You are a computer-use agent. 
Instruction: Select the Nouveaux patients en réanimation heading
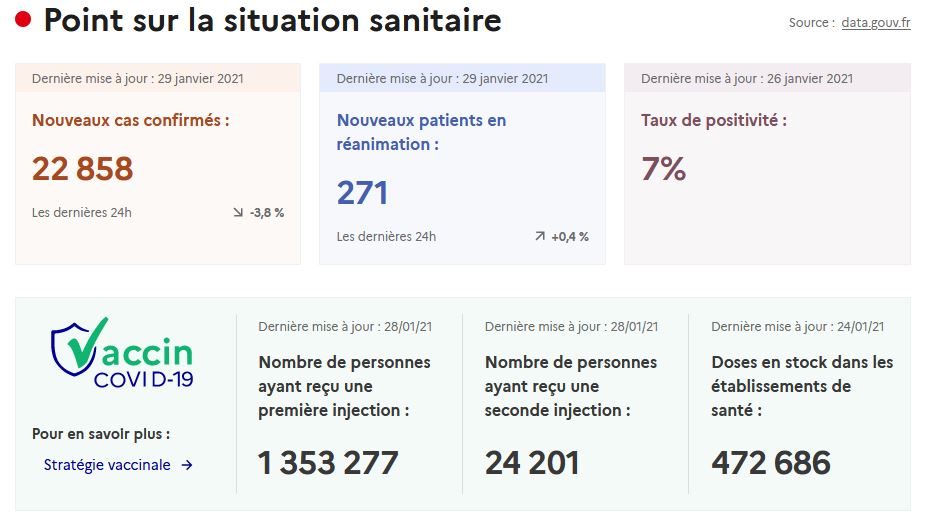421,132
